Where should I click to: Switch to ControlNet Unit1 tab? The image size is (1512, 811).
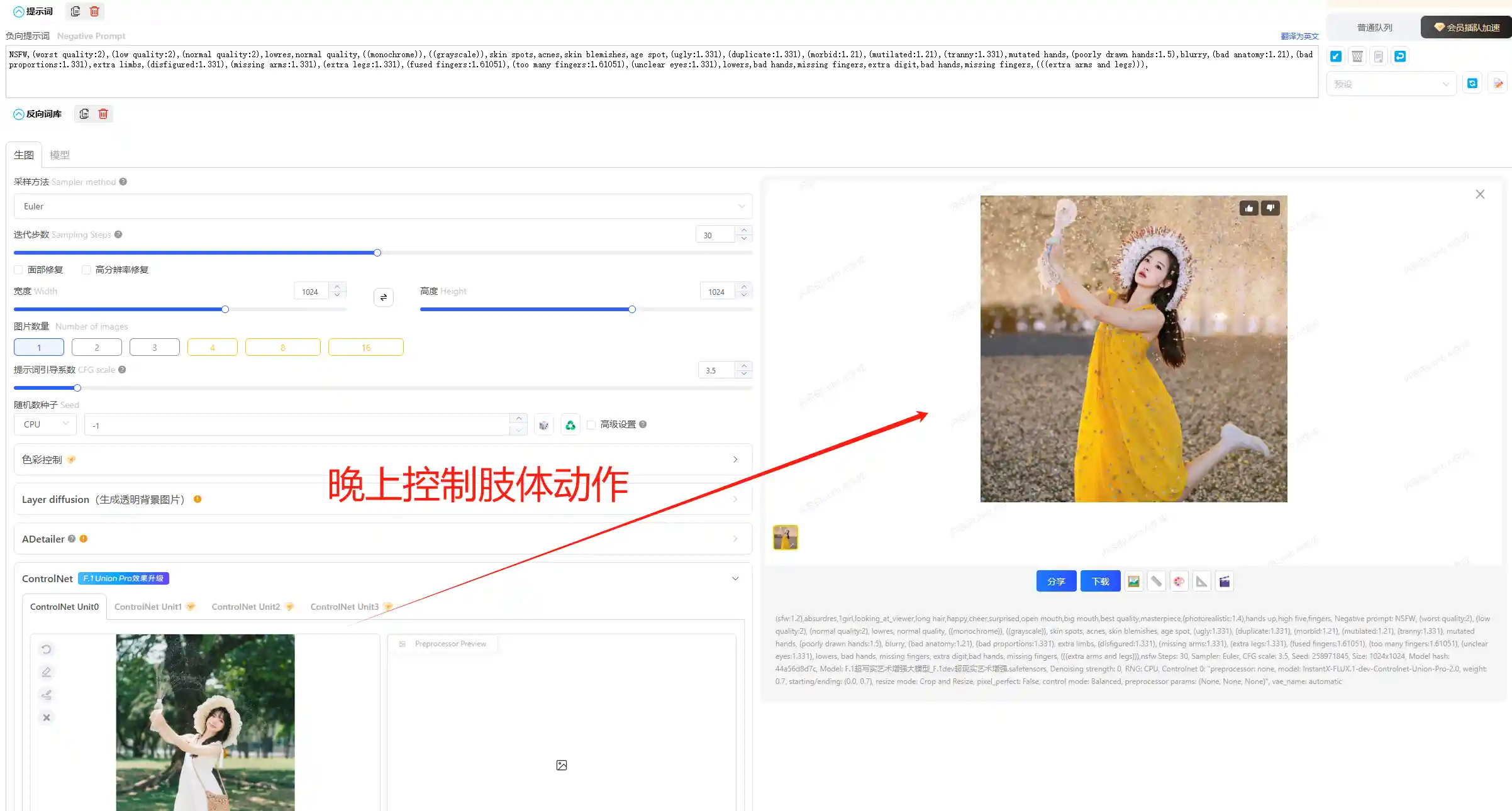point(148,607)
